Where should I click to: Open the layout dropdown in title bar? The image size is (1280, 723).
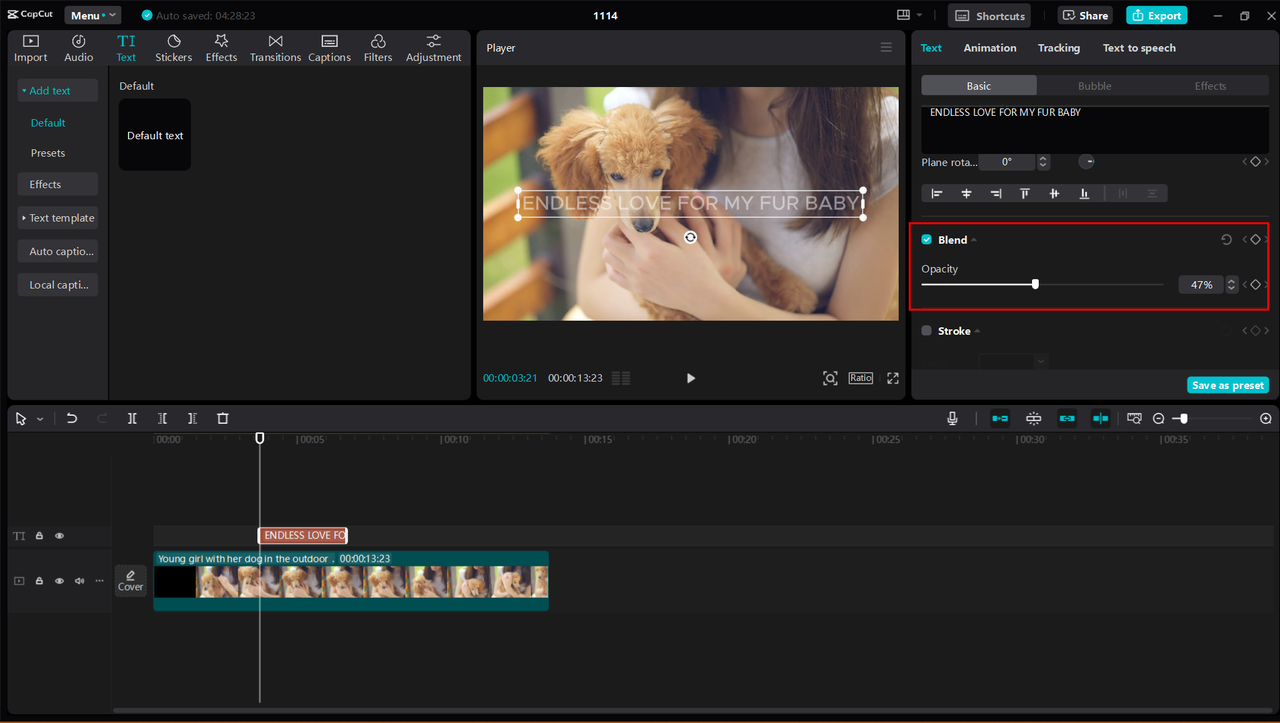point(909,15)
